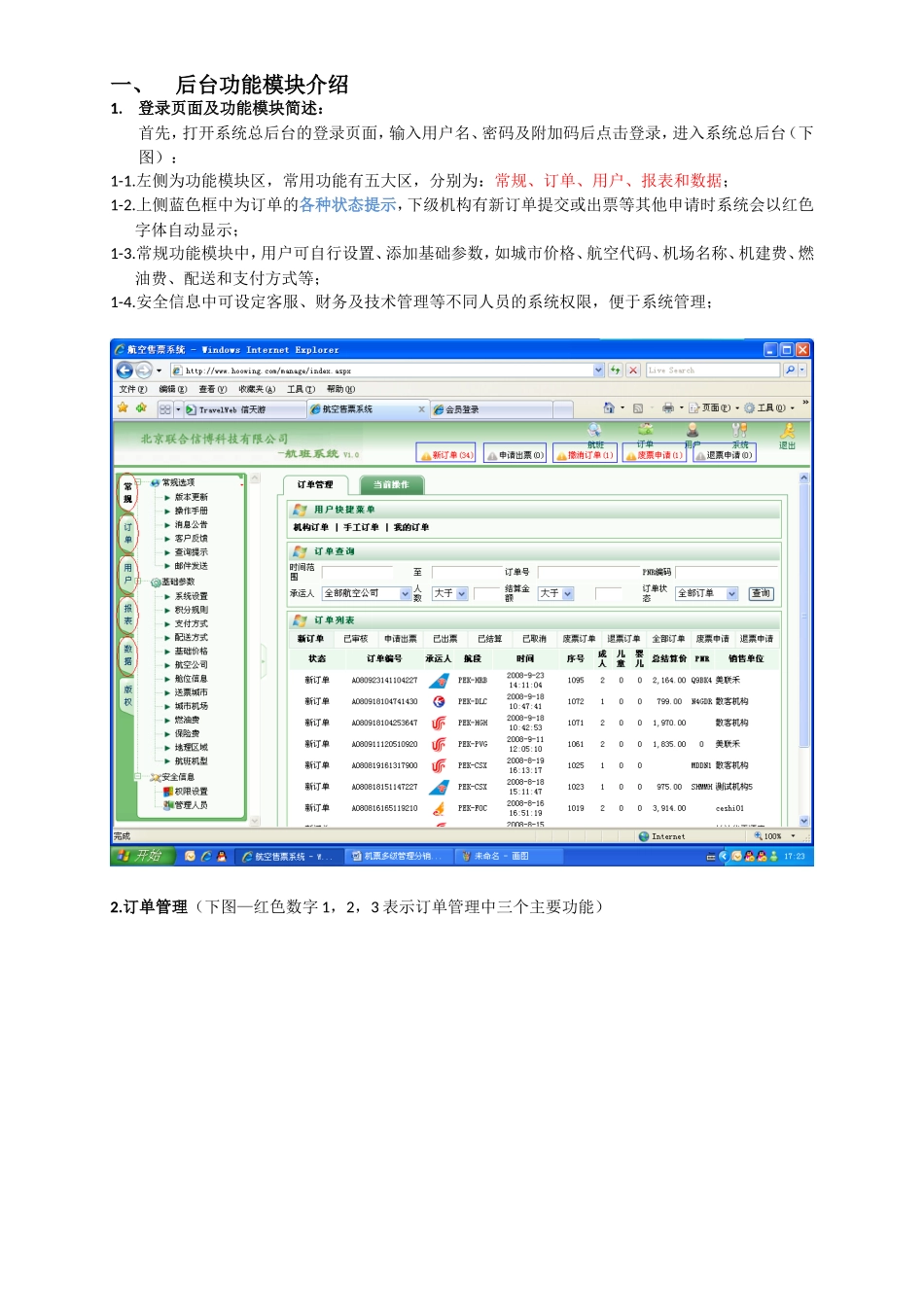The width and height of the screenshot is (924, 1307).
Task: Collapse the 基础参数 tree node
Action: pyautogui.click(x=140, y=582)
